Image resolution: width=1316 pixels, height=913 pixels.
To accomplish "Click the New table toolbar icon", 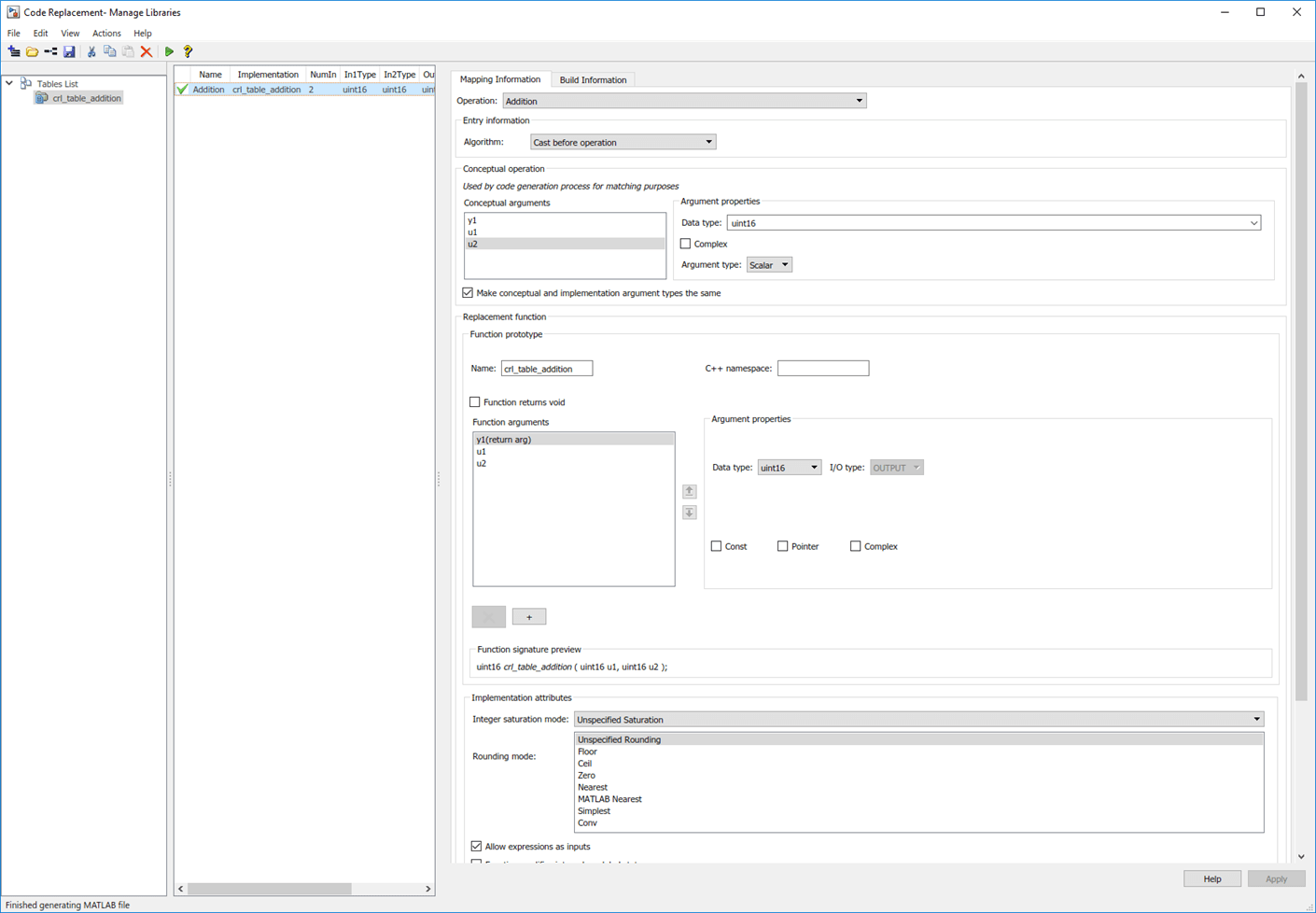I will pyautogui.click(x=14, y=52).
